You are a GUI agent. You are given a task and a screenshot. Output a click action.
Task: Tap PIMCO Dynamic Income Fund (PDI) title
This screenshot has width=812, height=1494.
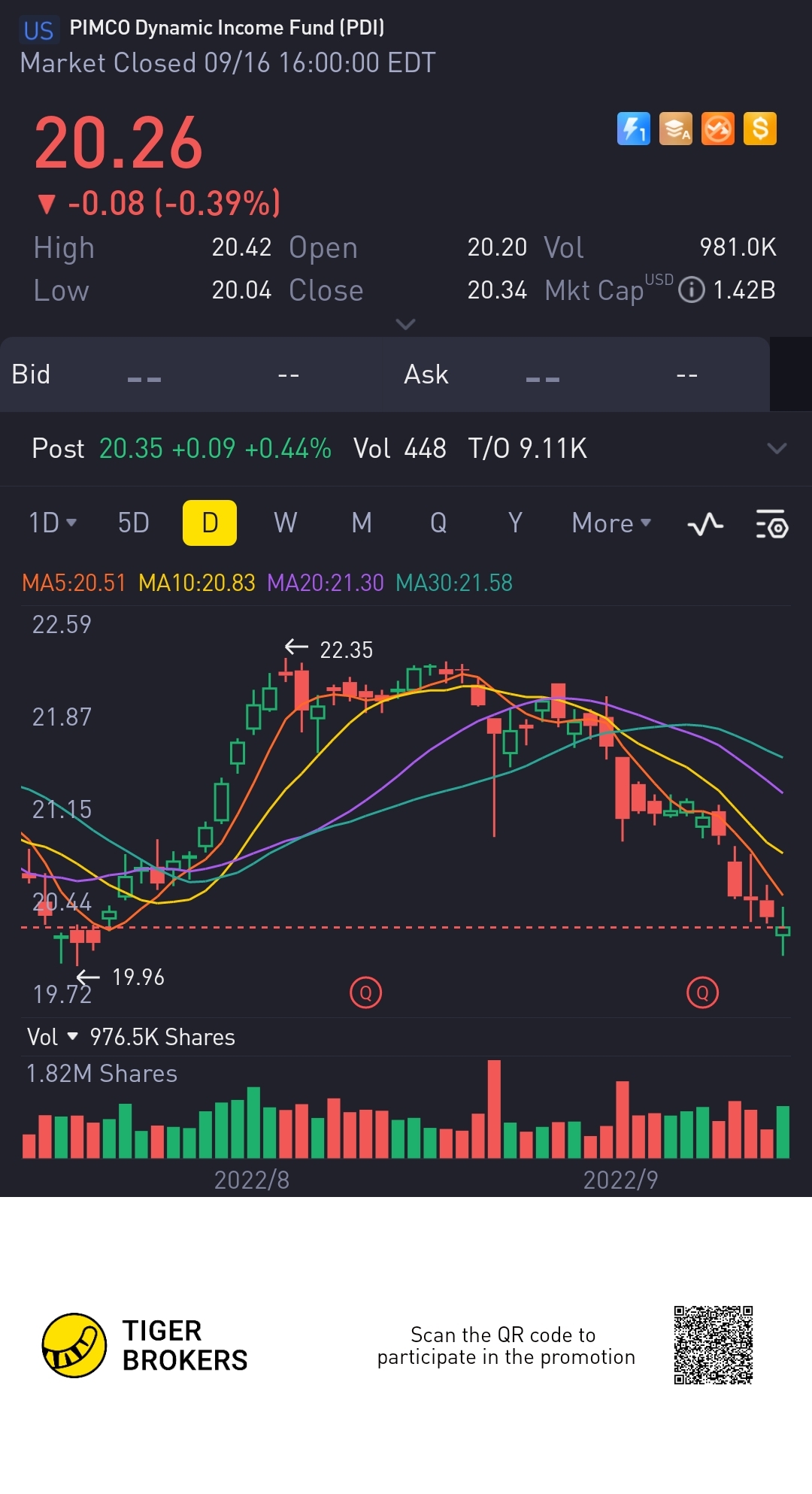pyautogui.click(x=227, y=28)
